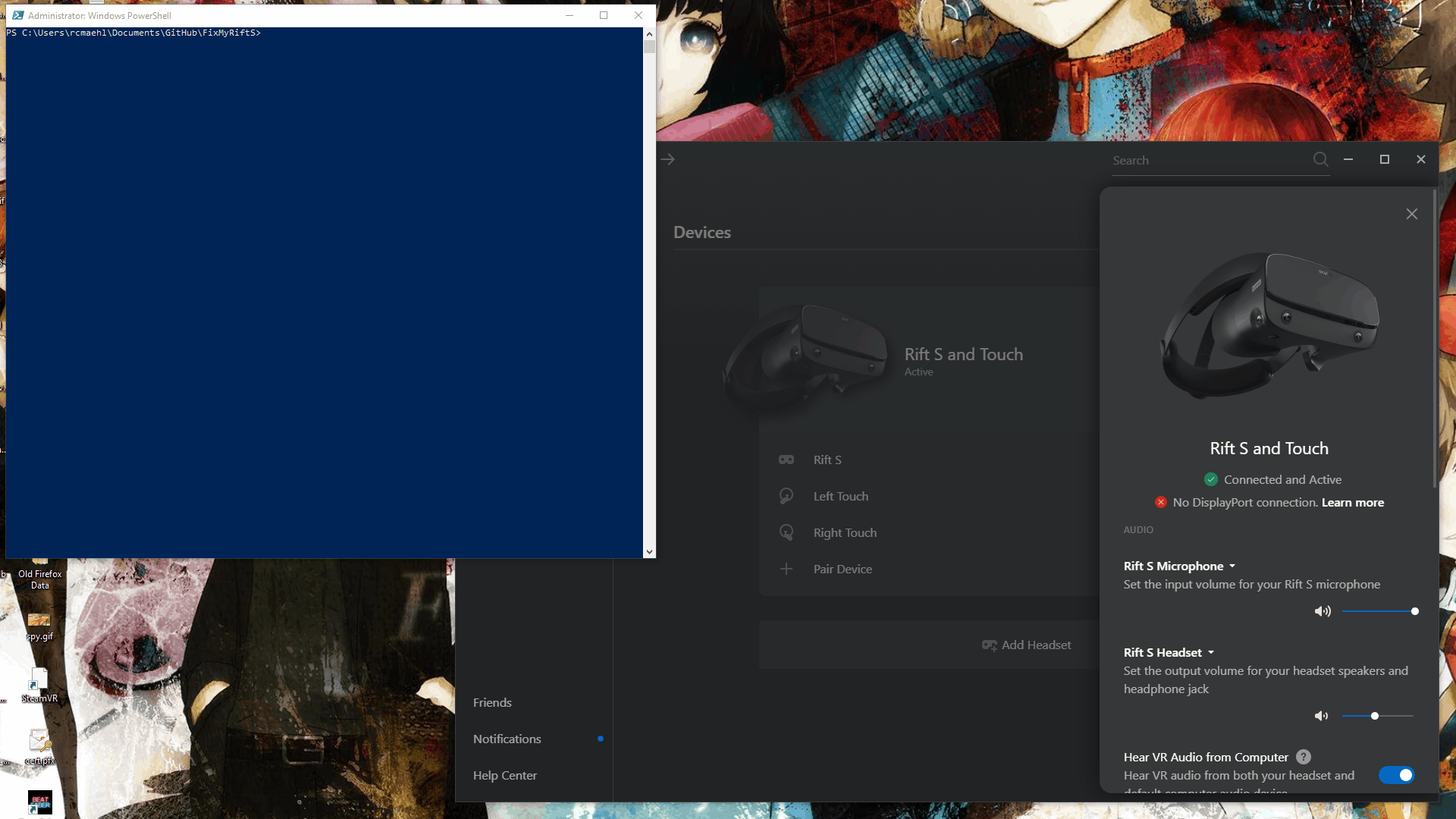Viewport: 1456px width, 819px height.
Task: Click the Pair Device plus icon
Action: (x=786, y=569)
